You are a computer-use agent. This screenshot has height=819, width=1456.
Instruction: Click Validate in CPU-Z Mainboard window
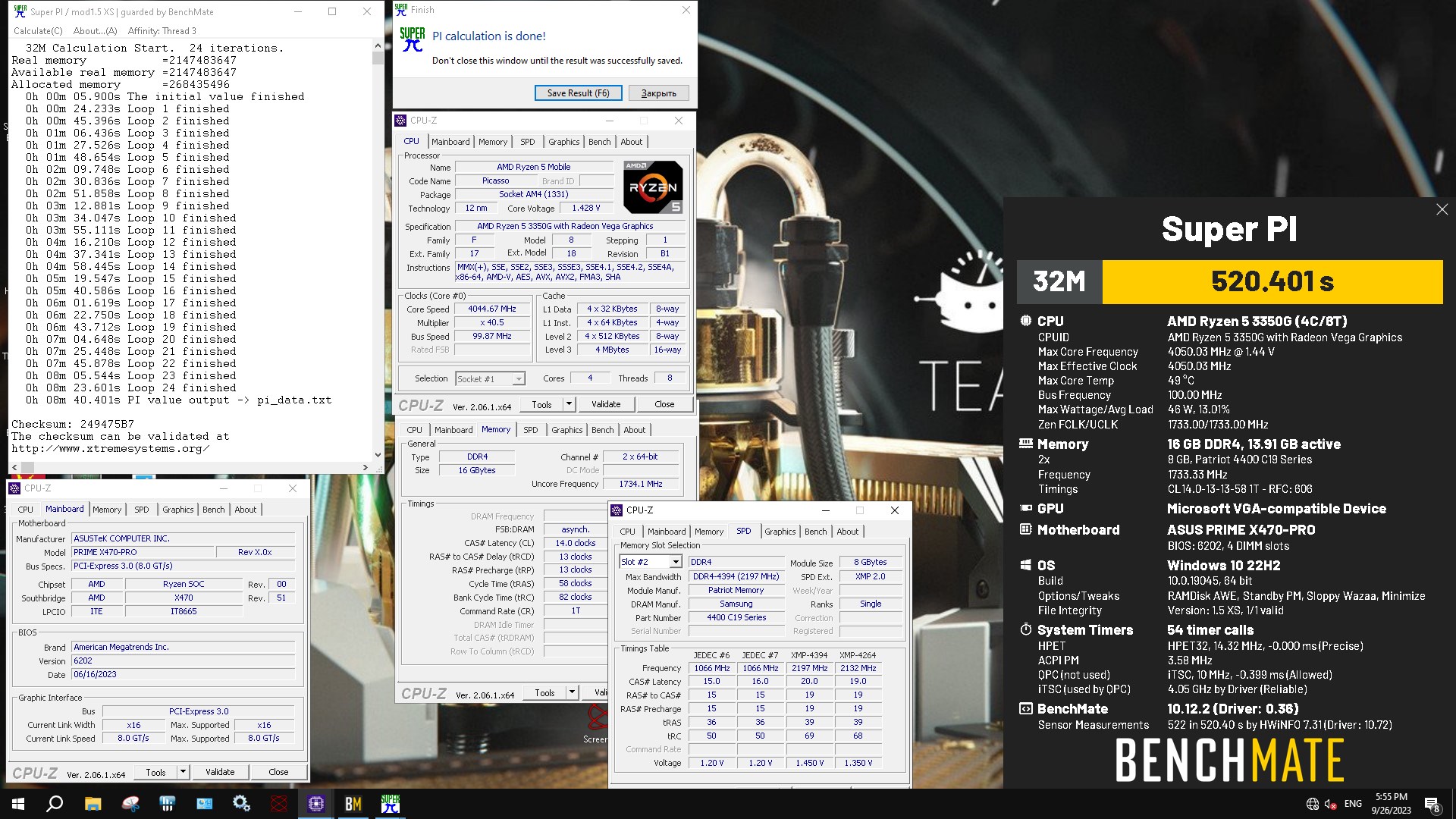[x=220, y=772]
